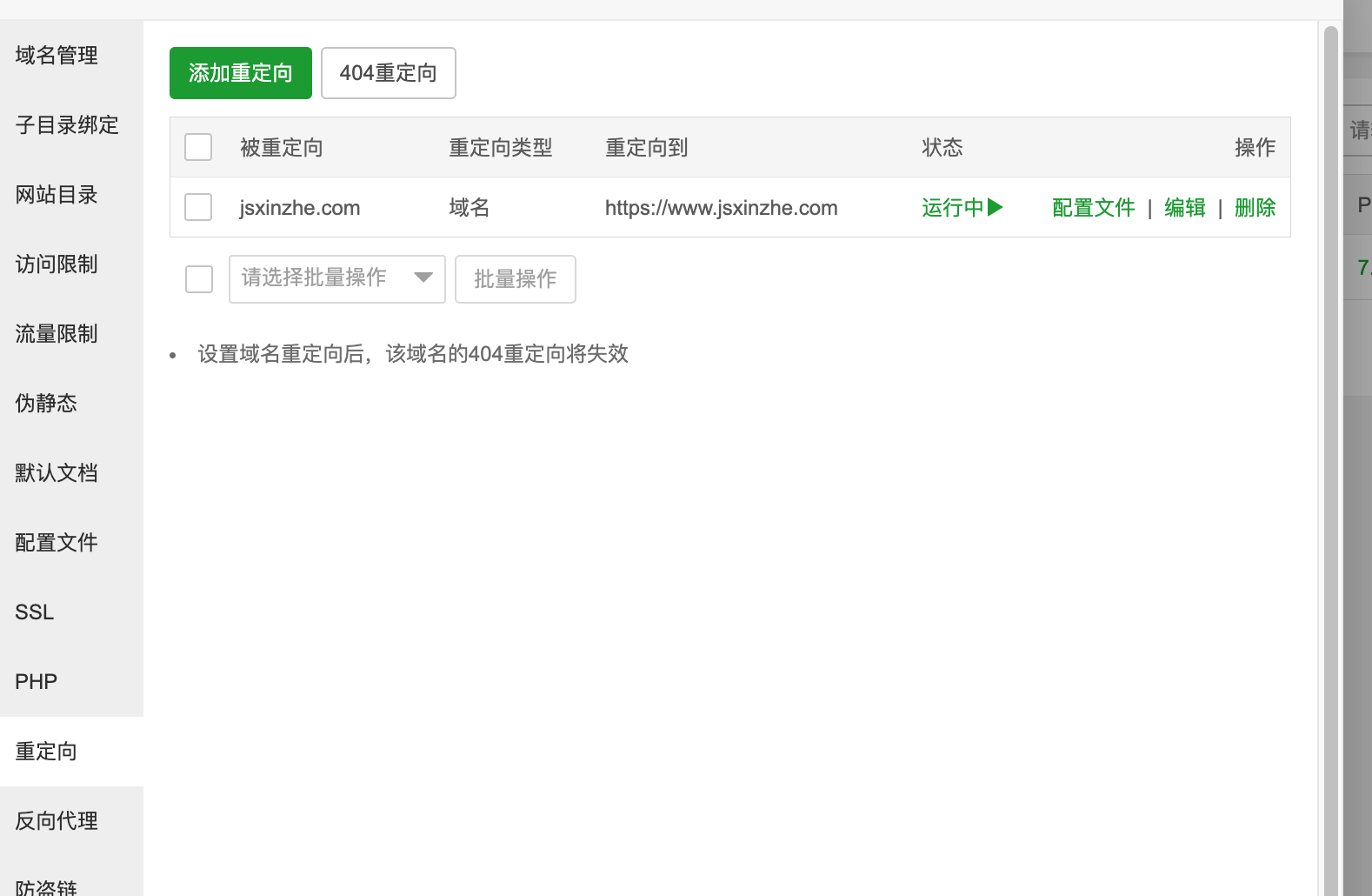The height and width of the screenshot is (896, 1372).
Task: Open the 流量限制 section
Action: point(71,334)
